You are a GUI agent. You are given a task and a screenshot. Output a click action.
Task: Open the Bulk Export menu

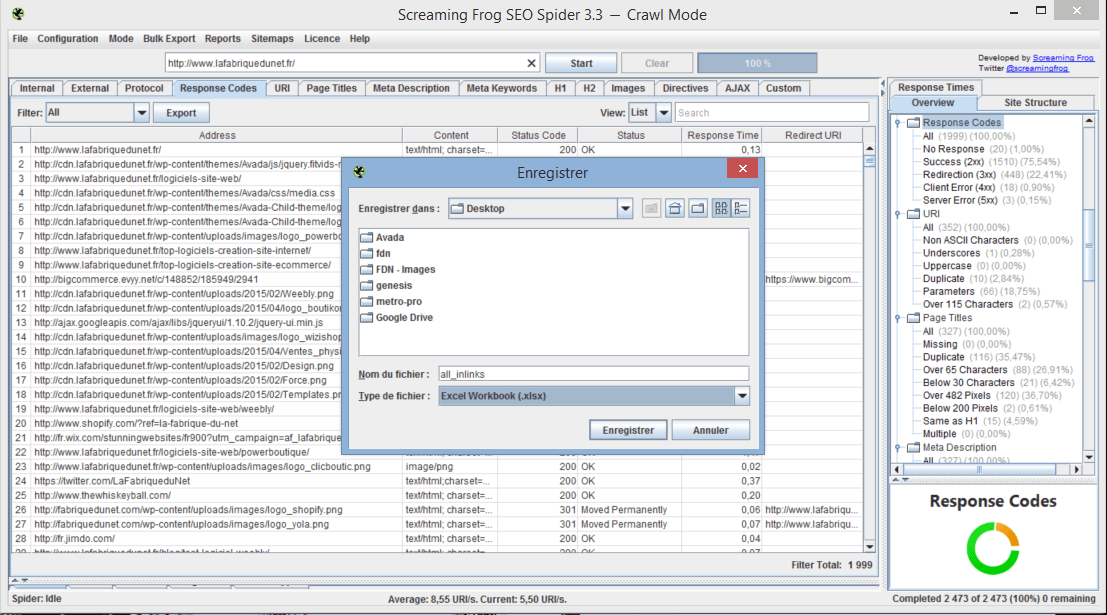[x=169, y=39]
